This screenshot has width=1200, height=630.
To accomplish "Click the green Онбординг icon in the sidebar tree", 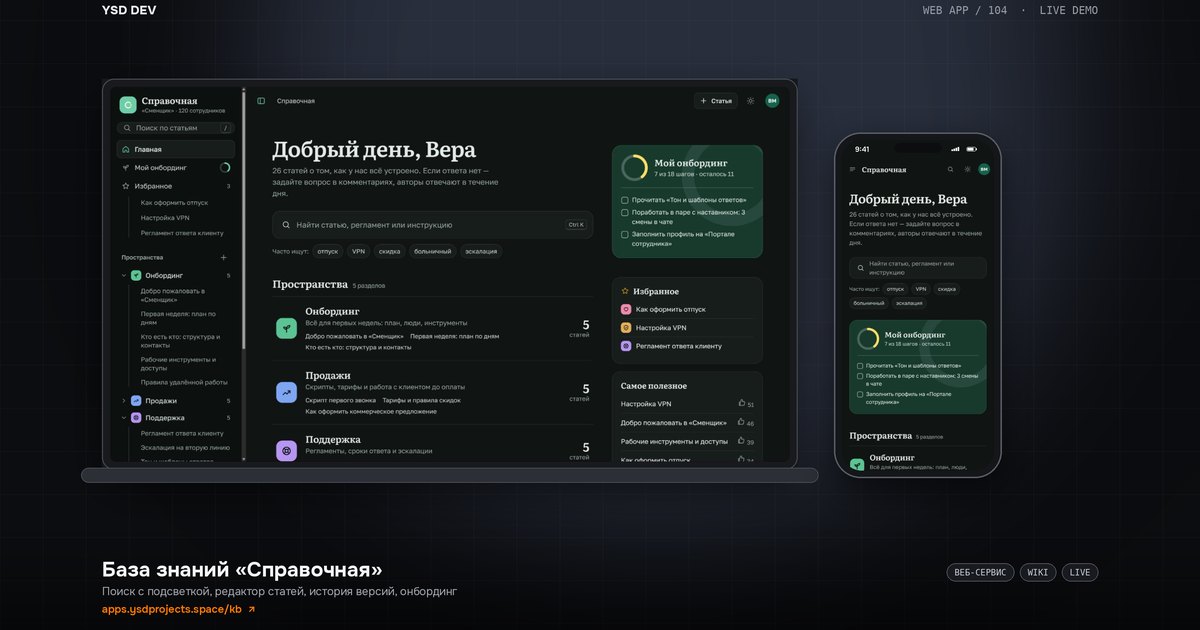I will pos(136,275).
